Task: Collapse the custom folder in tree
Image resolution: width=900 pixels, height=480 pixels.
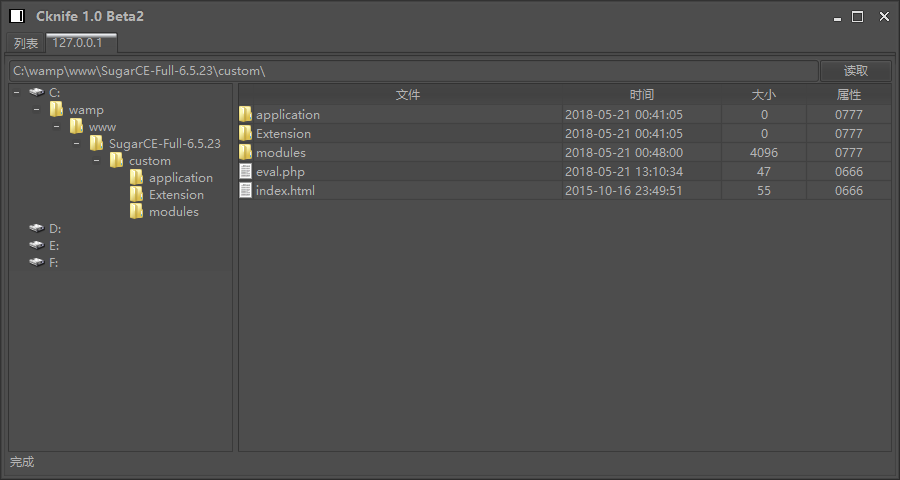Action: (x=96, y=160)
